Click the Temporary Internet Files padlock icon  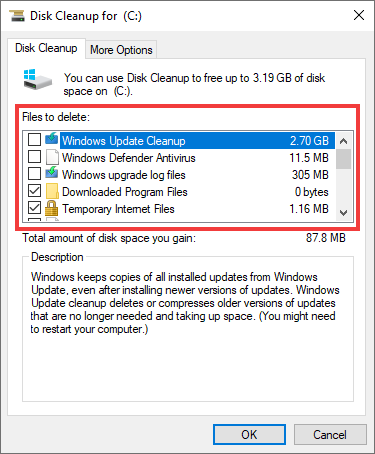pos(52,208)
